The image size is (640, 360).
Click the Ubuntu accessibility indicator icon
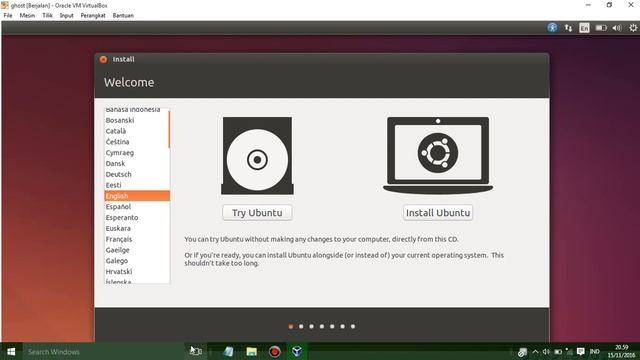(x=552, y=28)
